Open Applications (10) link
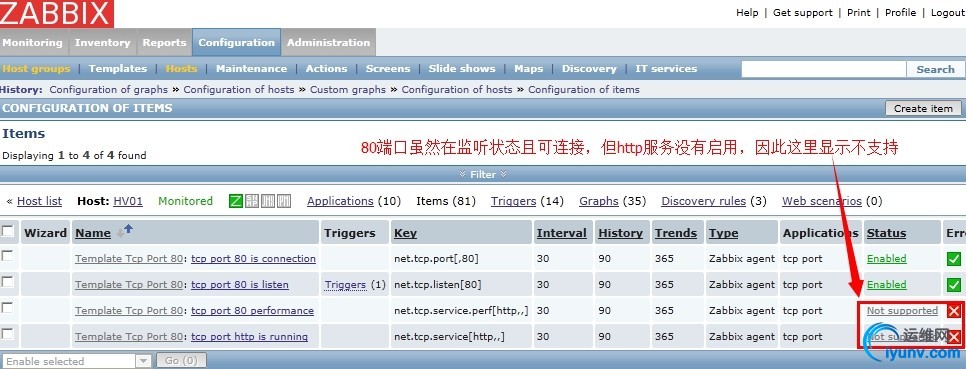Viewport: 966px width, 369px height. point(340,201)
